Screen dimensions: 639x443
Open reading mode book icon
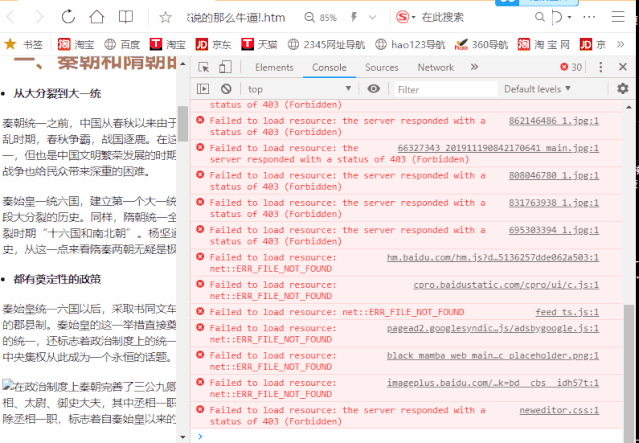126,17
